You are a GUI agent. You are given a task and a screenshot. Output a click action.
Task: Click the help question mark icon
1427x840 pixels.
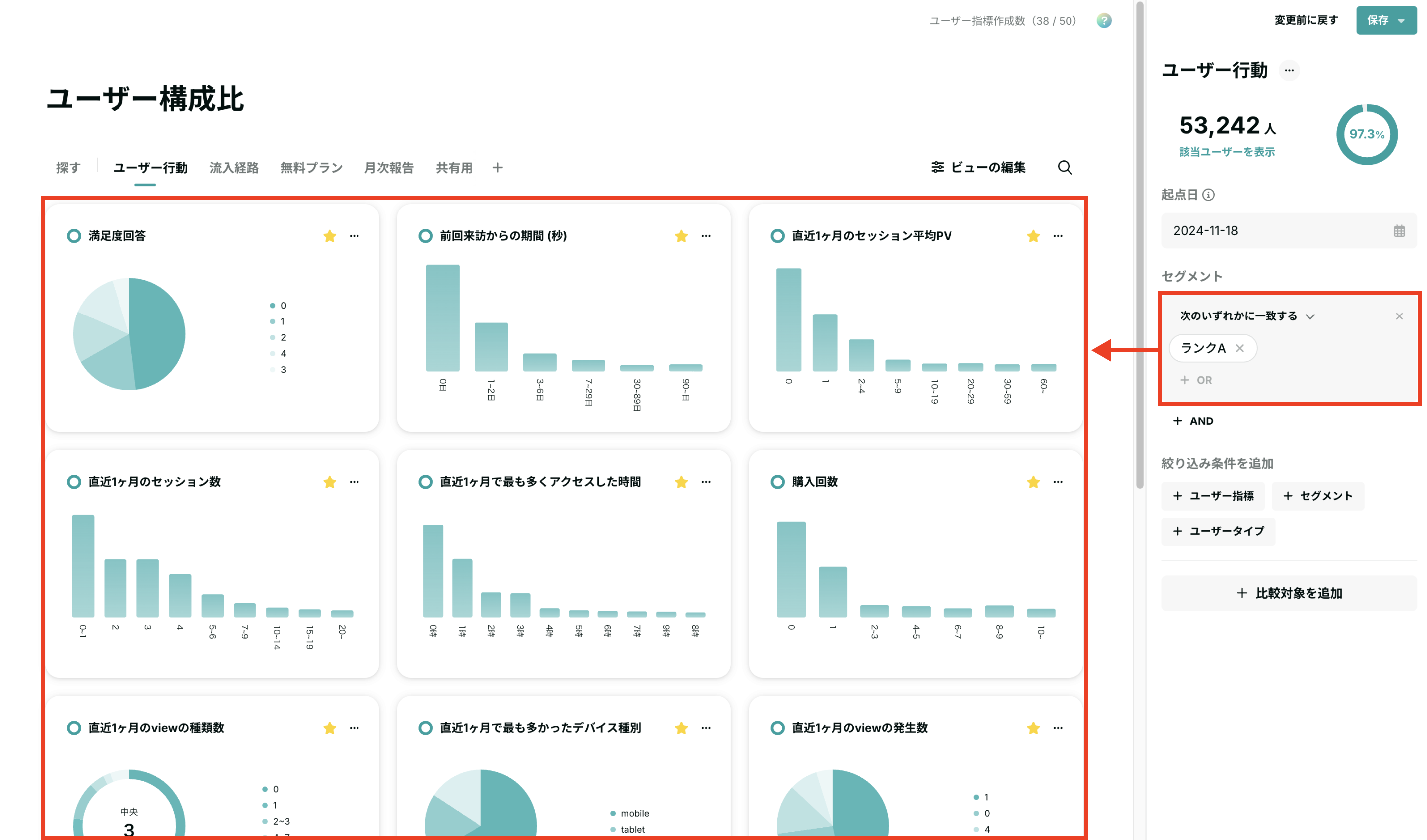pos(1104,21)
